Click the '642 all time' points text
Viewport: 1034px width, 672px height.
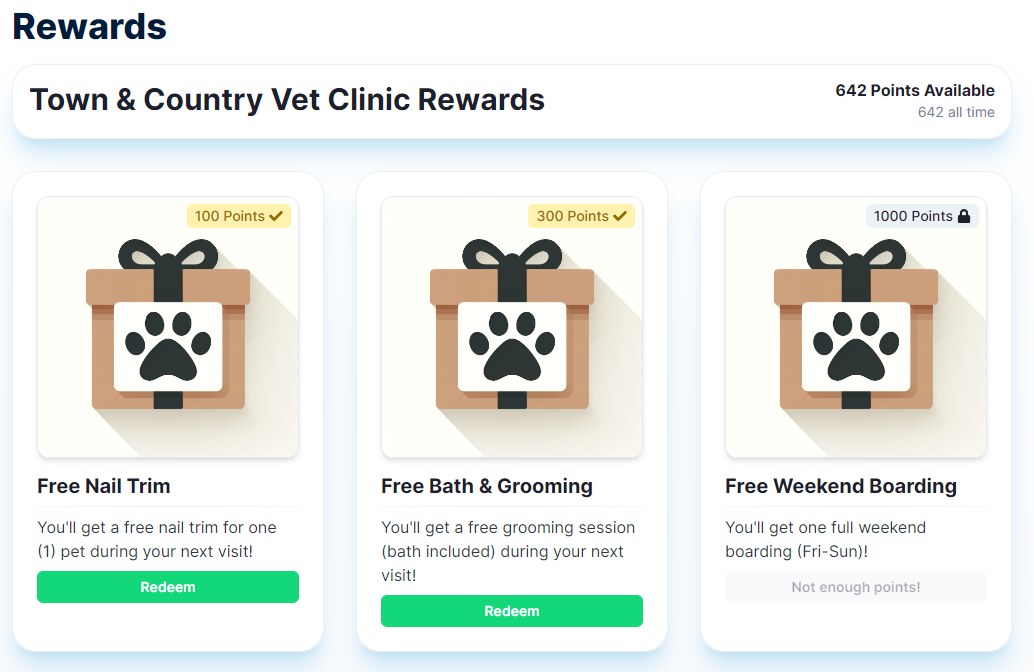(x=956, y=112)
